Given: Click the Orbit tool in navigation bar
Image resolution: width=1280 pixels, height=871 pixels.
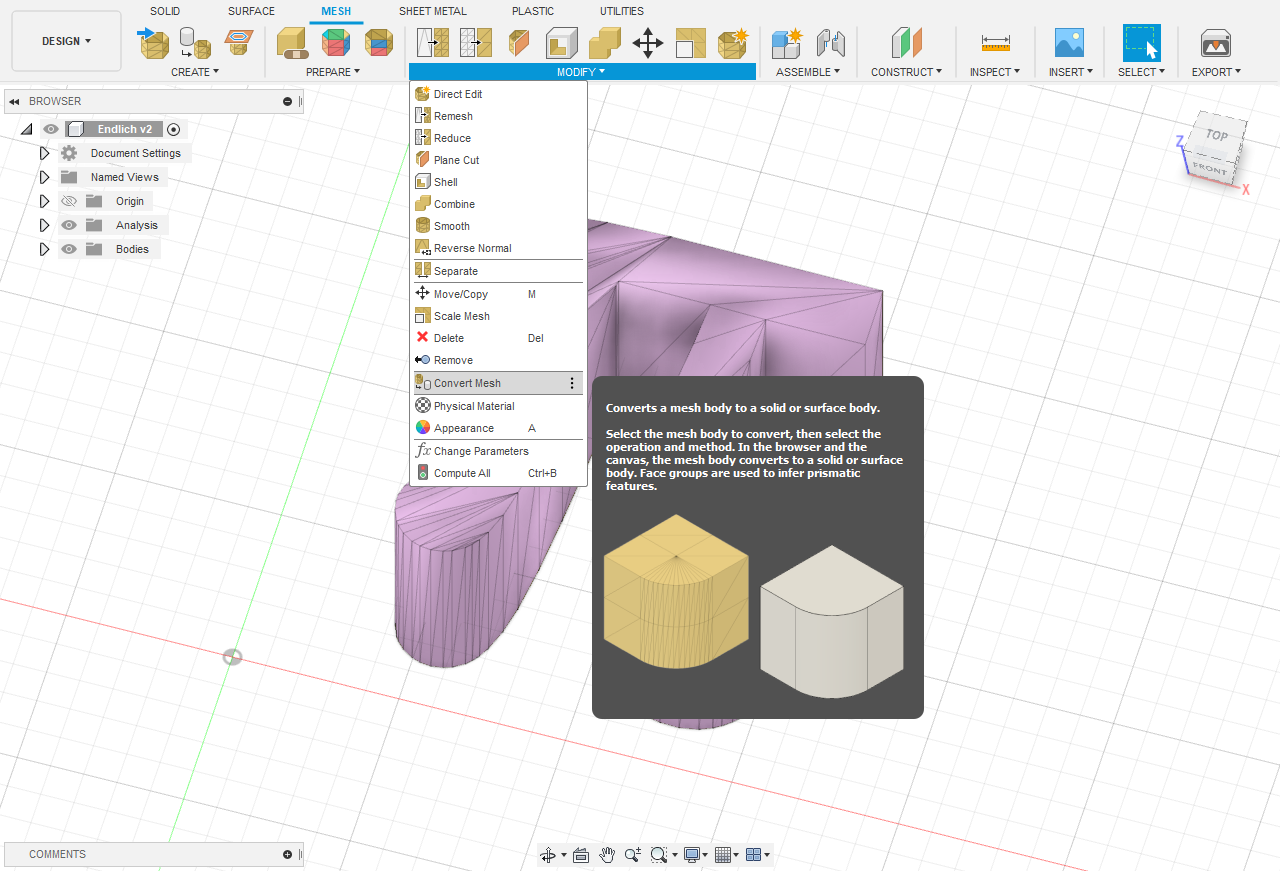Looking at the screenshot, I should [x=548, y=855].
